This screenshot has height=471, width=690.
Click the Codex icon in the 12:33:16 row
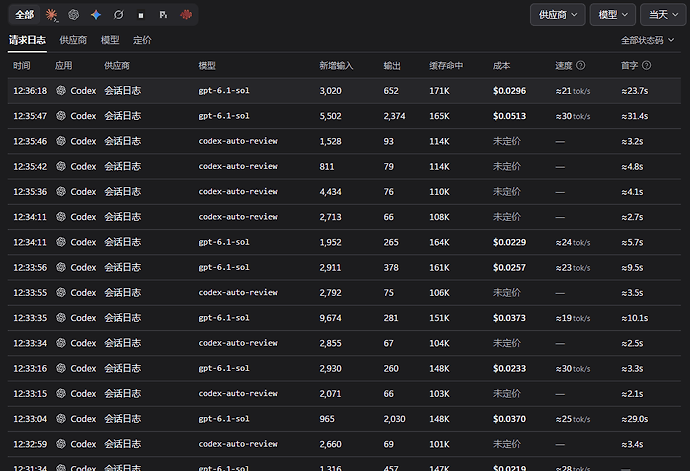[x=61, y=368]
